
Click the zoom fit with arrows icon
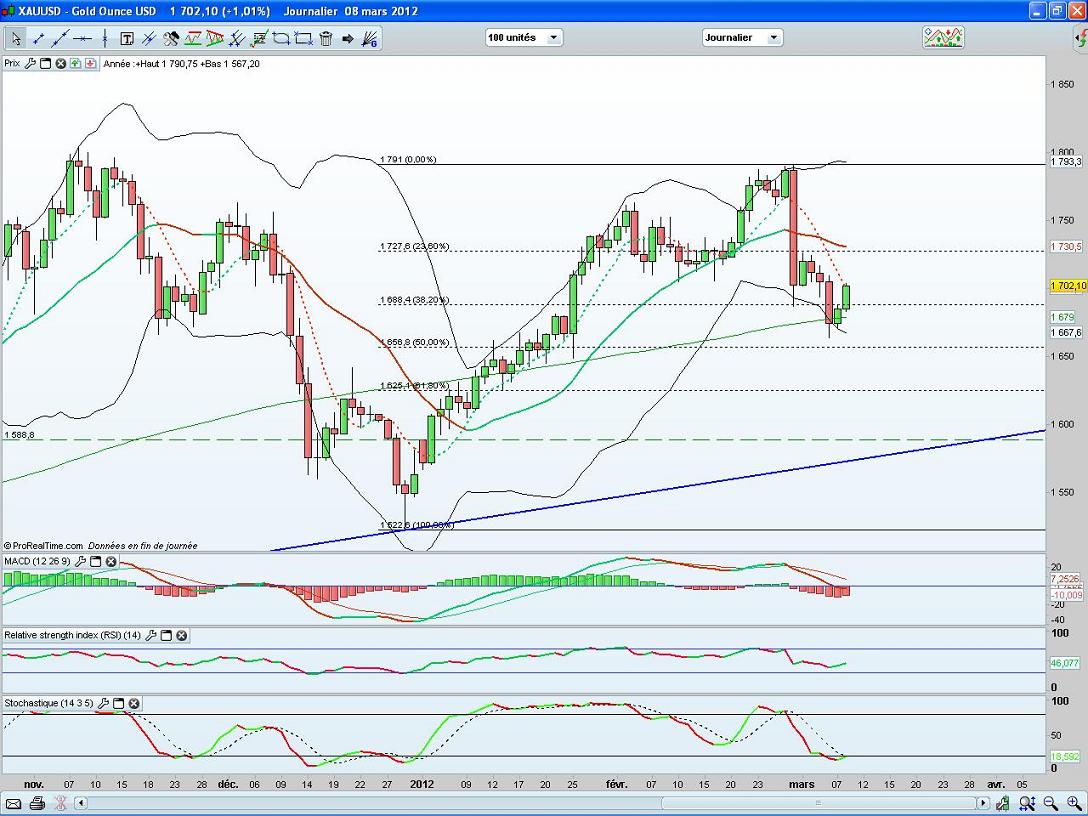(x=1028, y=804)
